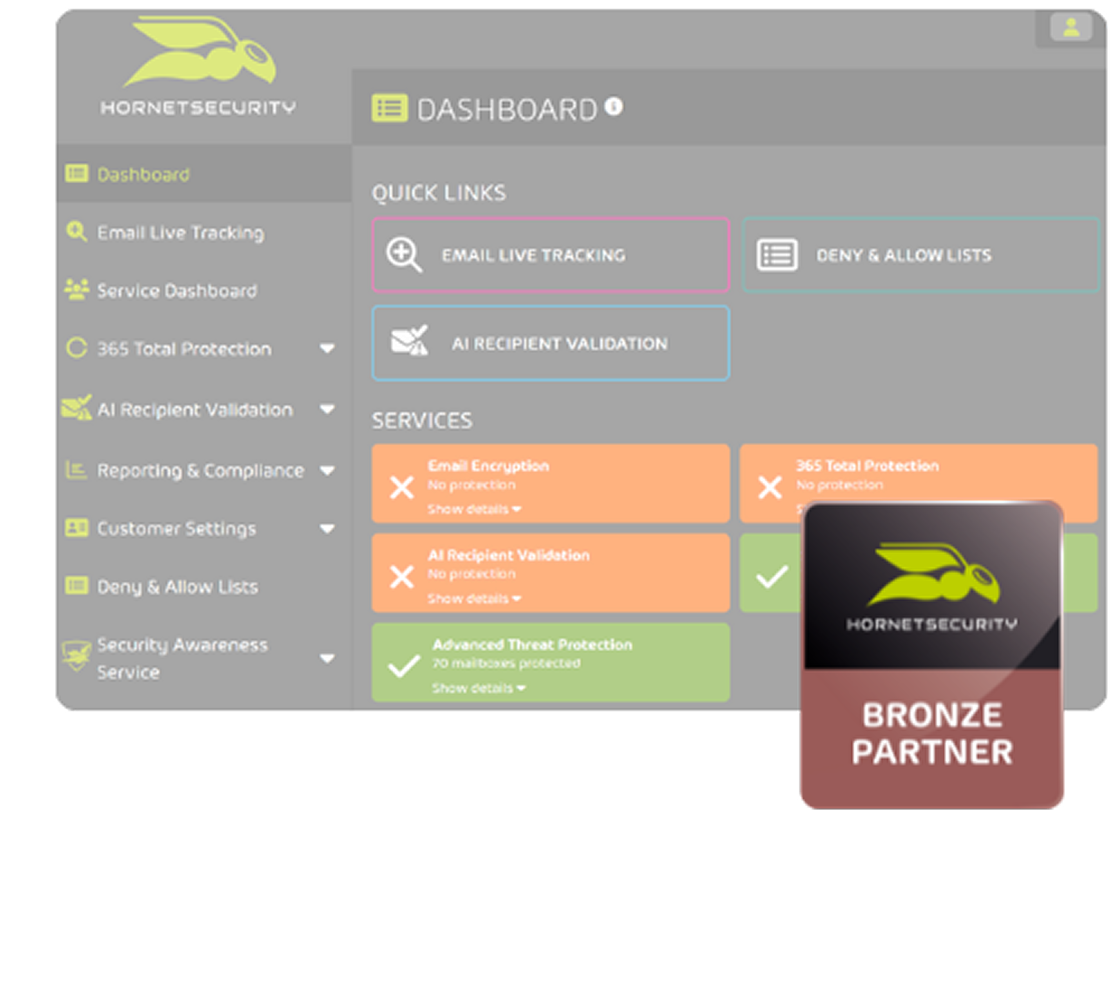1120x1000 pixels.
Task: Click the Email Live Tracking magnifier sidebar icon
Action: coord(76,231)
